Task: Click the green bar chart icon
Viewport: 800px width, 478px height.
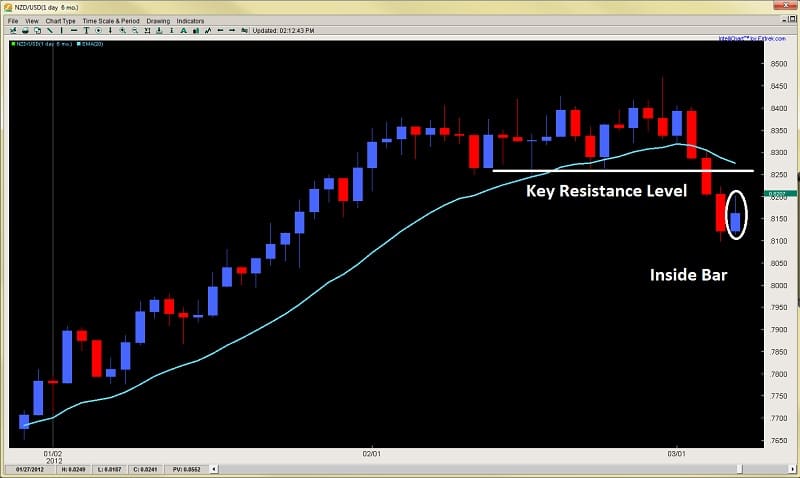Action: point(195,31)
